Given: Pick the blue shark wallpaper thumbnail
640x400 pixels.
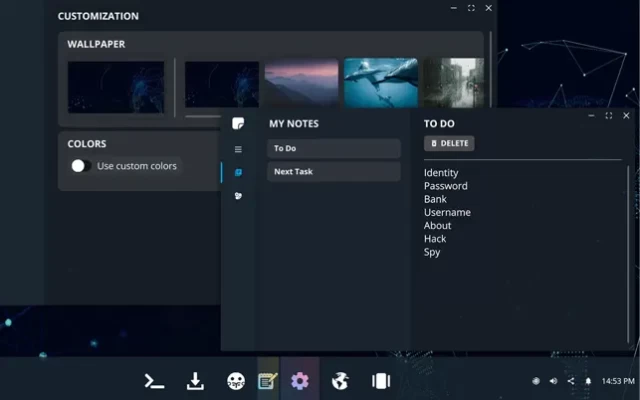Looking at the screenshot, I should pyautogui.click(x=381, y=84).
